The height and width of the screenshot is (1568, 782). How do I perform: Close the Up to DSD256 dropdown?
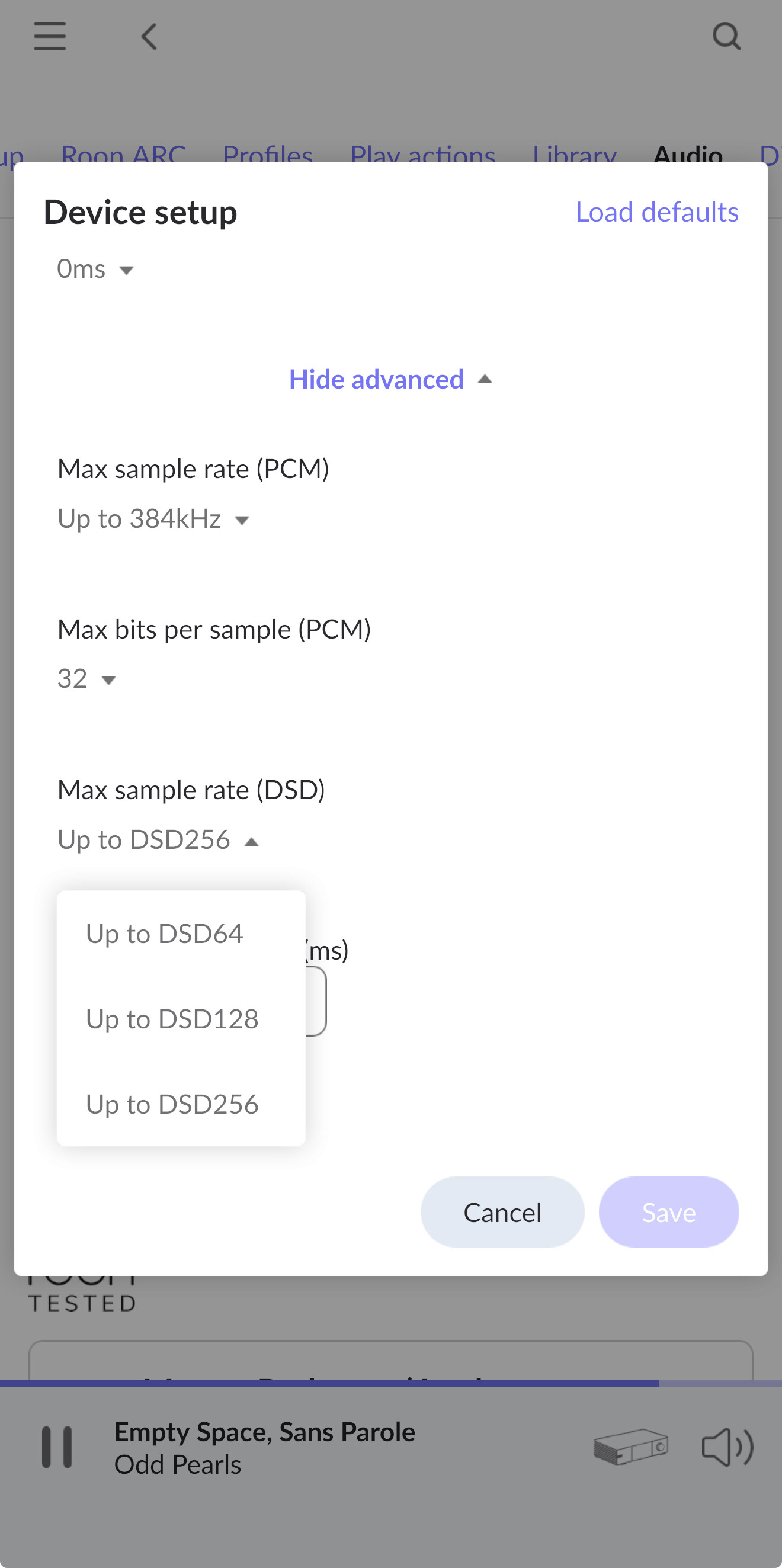(x=158, y=840)
